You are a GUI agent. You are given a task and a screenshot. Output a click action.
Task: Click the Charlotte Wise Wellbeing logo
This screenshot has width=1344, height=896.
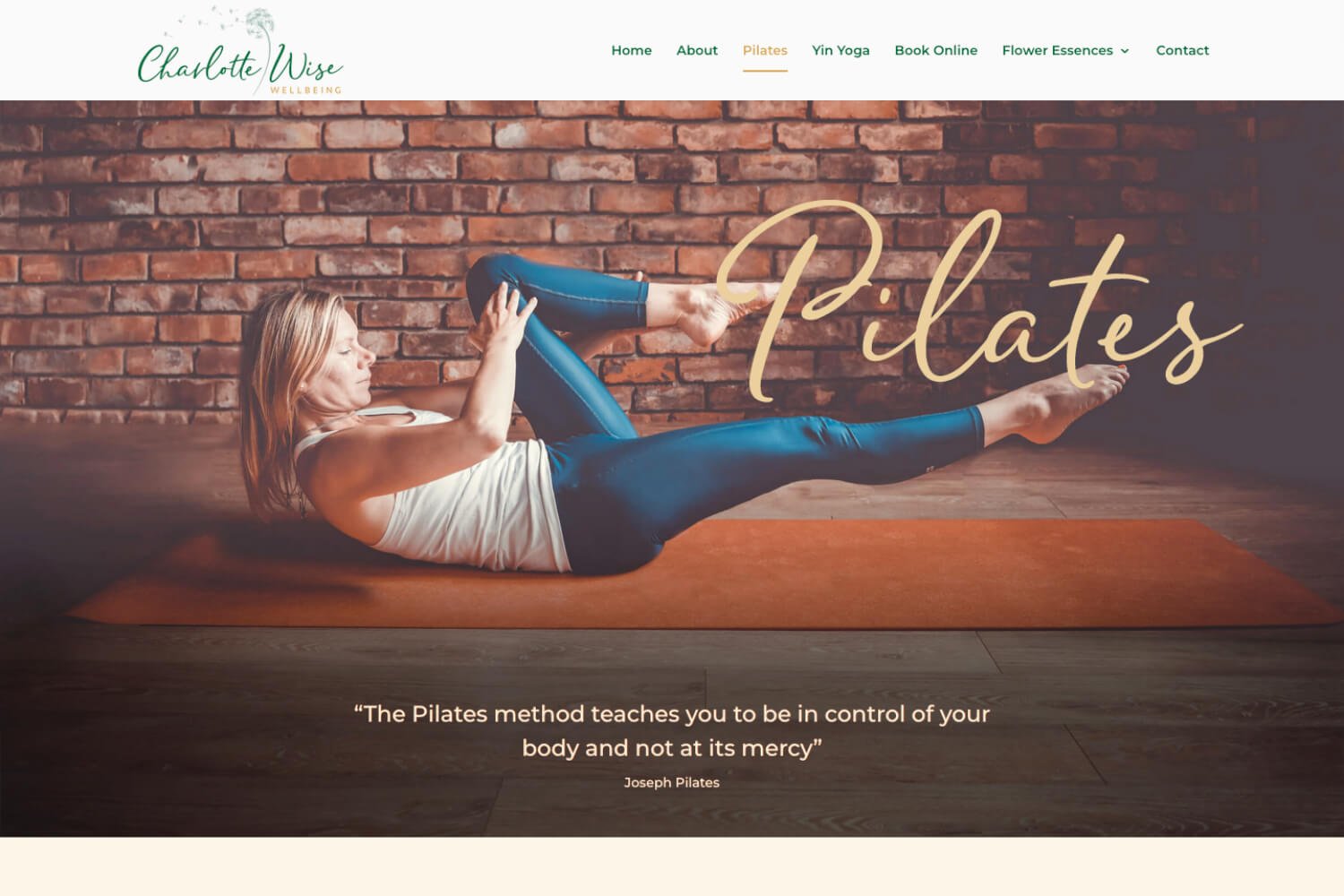pos(240,51)
